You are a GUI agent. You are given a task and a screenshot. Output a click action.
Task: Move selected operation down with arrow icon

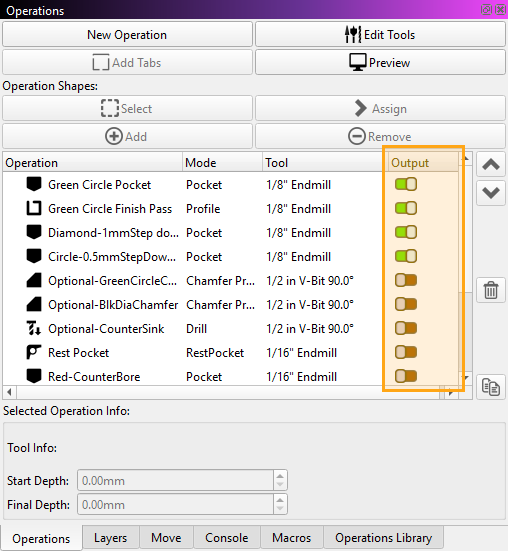tap(491, 193)
